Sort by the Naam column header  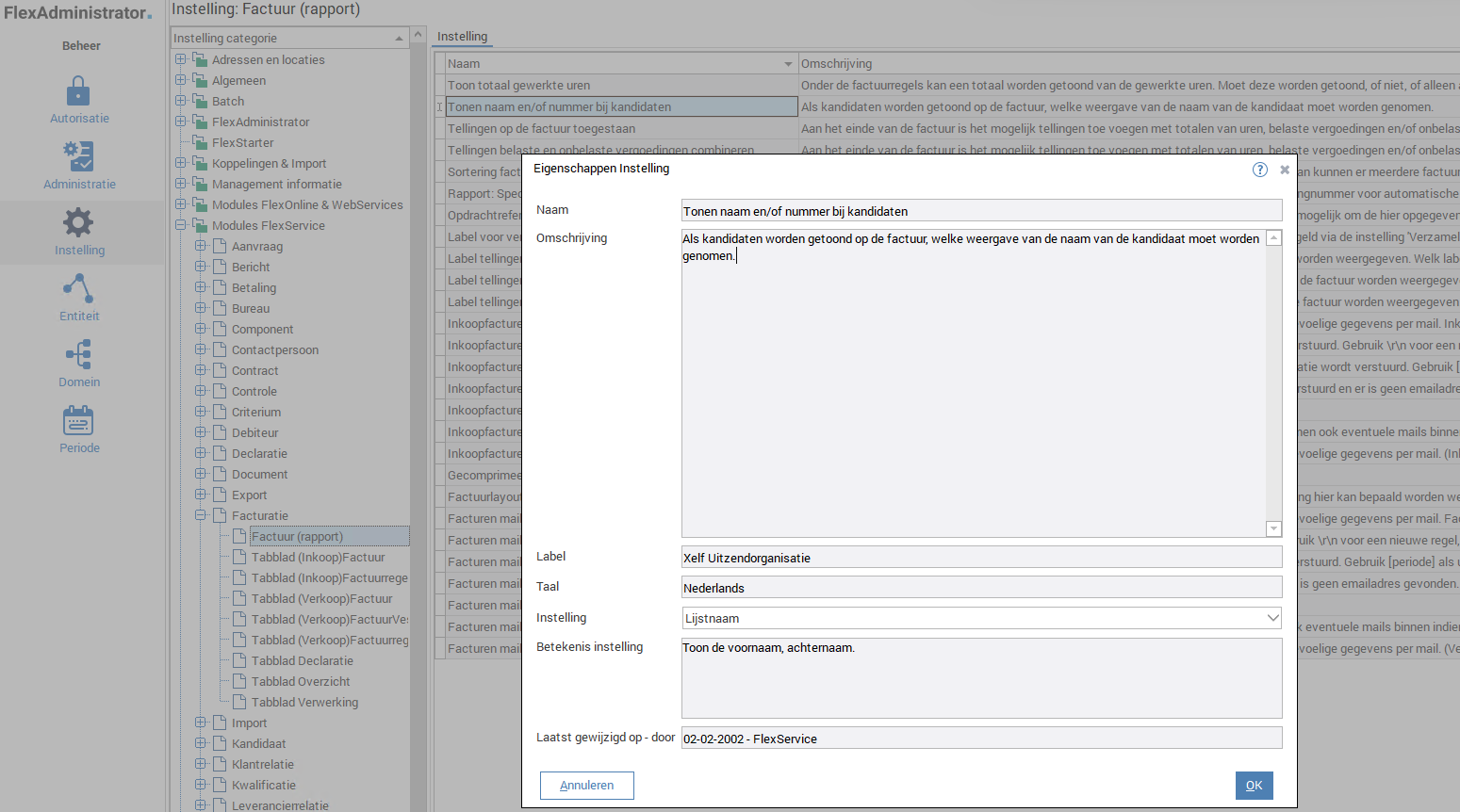(x=613, y=64)
